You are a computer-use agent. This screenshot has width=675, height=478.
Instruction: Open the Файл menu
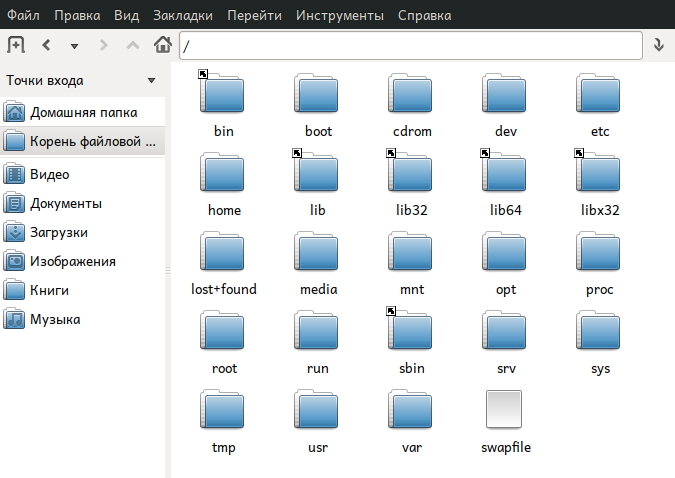[x=23, y=15]
